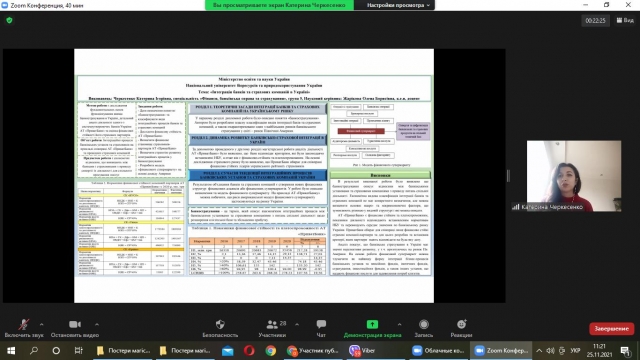Open the view settings dropdown at top
The image size is (640, 360).
click(x=394, y=5)
